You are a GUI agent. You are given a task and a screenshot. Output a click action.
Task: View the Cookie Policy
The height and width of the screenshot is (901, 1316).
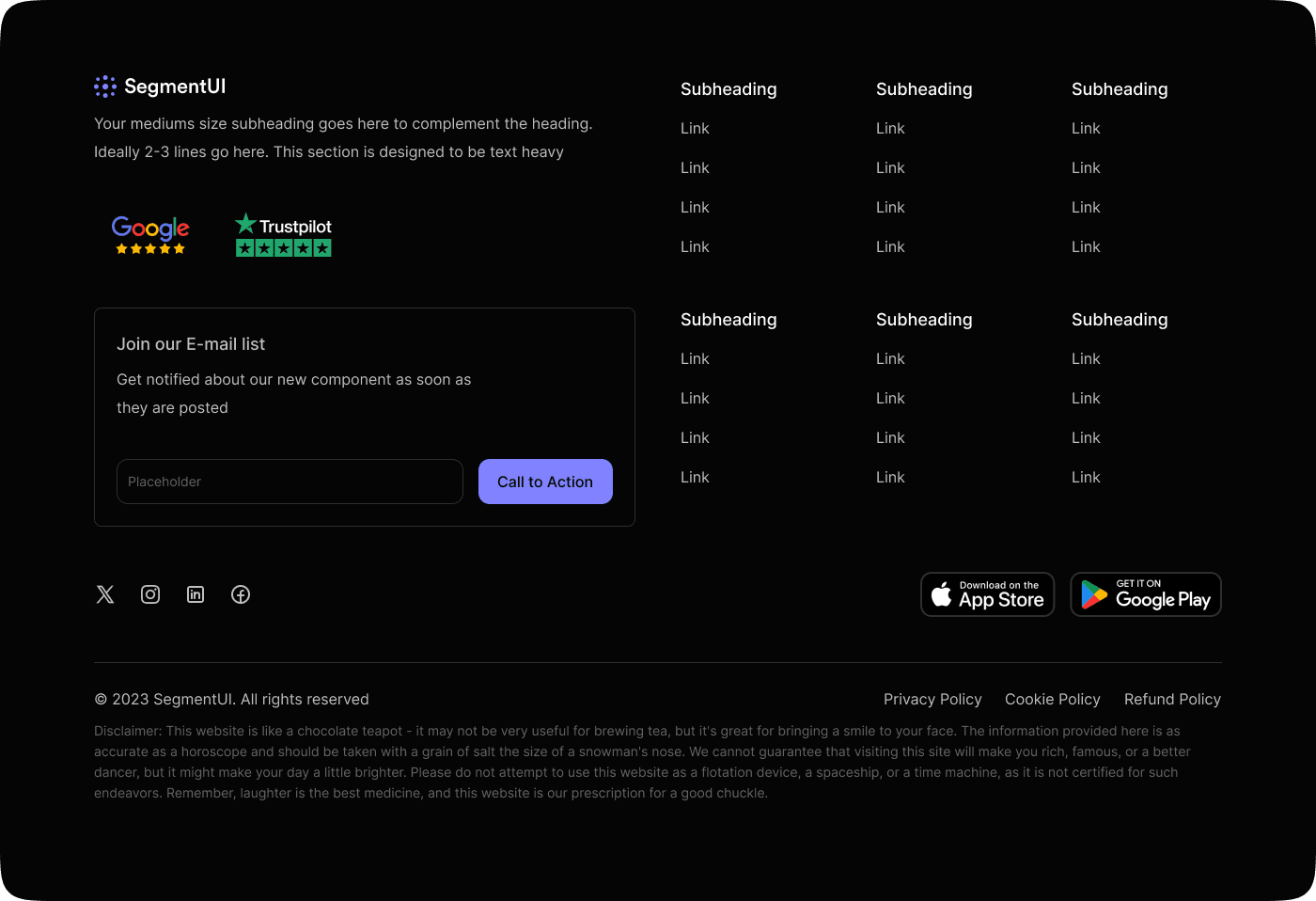click(1052, 699)
